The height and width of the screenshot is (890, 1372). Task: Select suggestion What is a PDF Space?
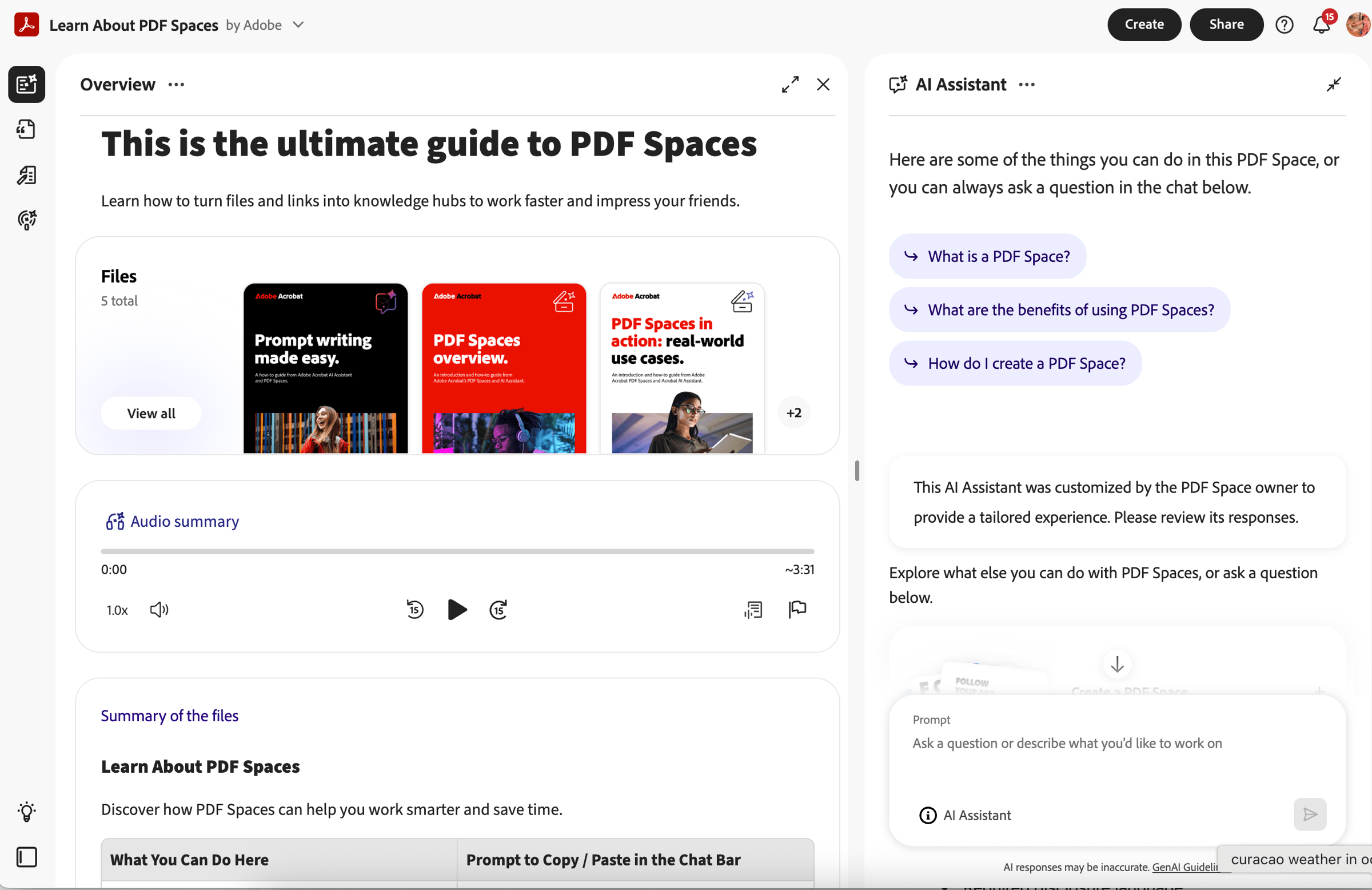987,256
